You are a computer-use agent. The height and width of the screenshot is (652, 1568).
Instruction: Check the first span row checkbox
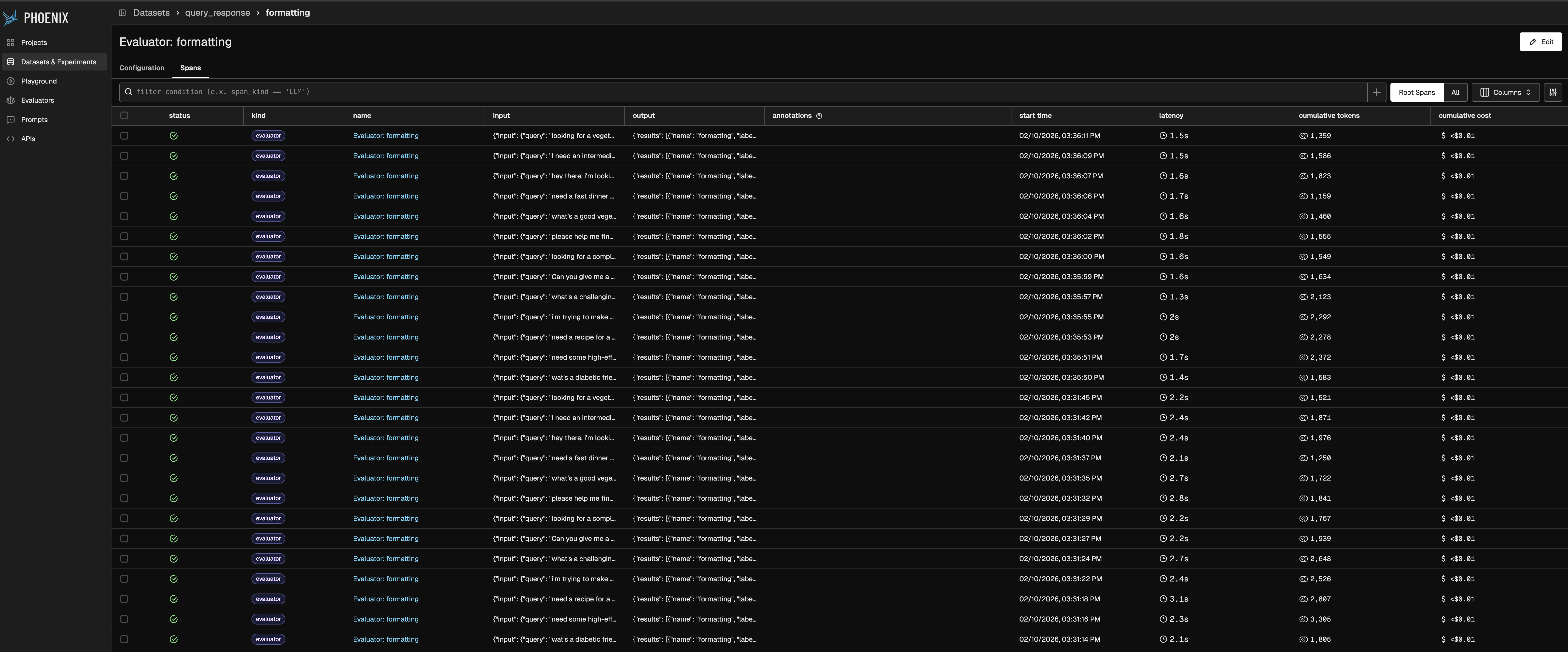click(x=124, y=136)
